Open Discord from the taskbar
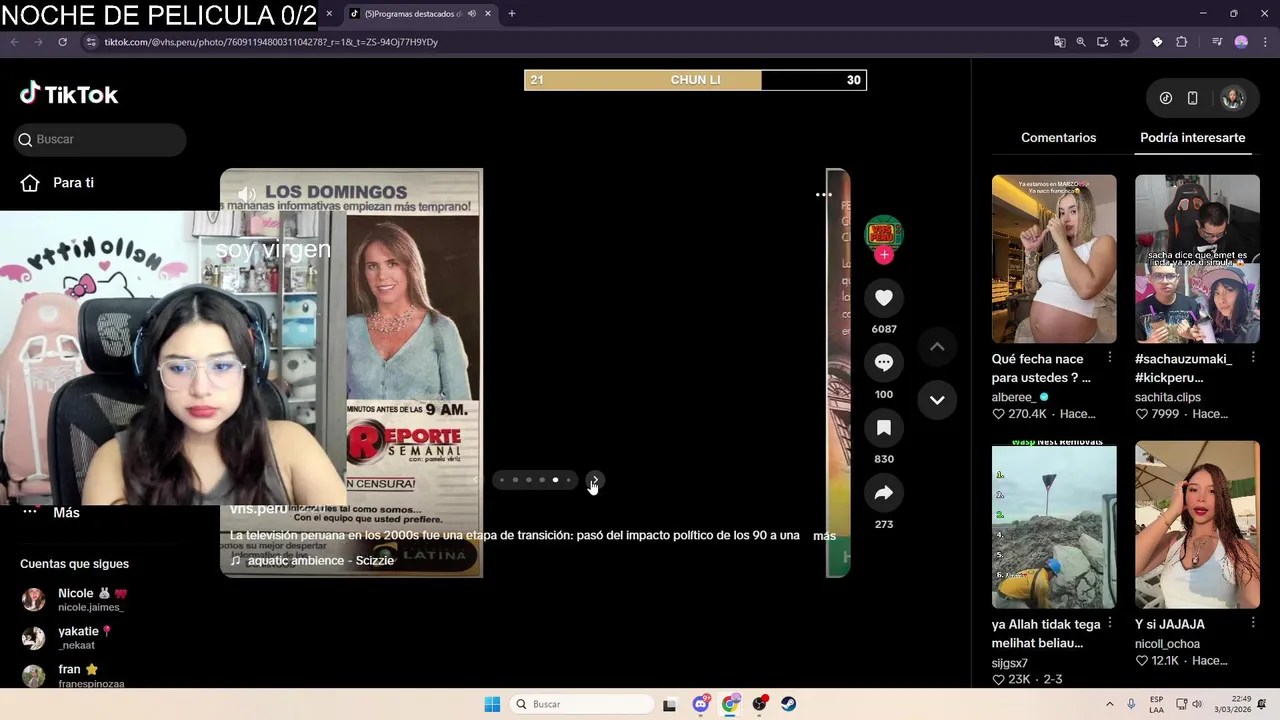This screenshot has width=1280, height=720. 701,704
